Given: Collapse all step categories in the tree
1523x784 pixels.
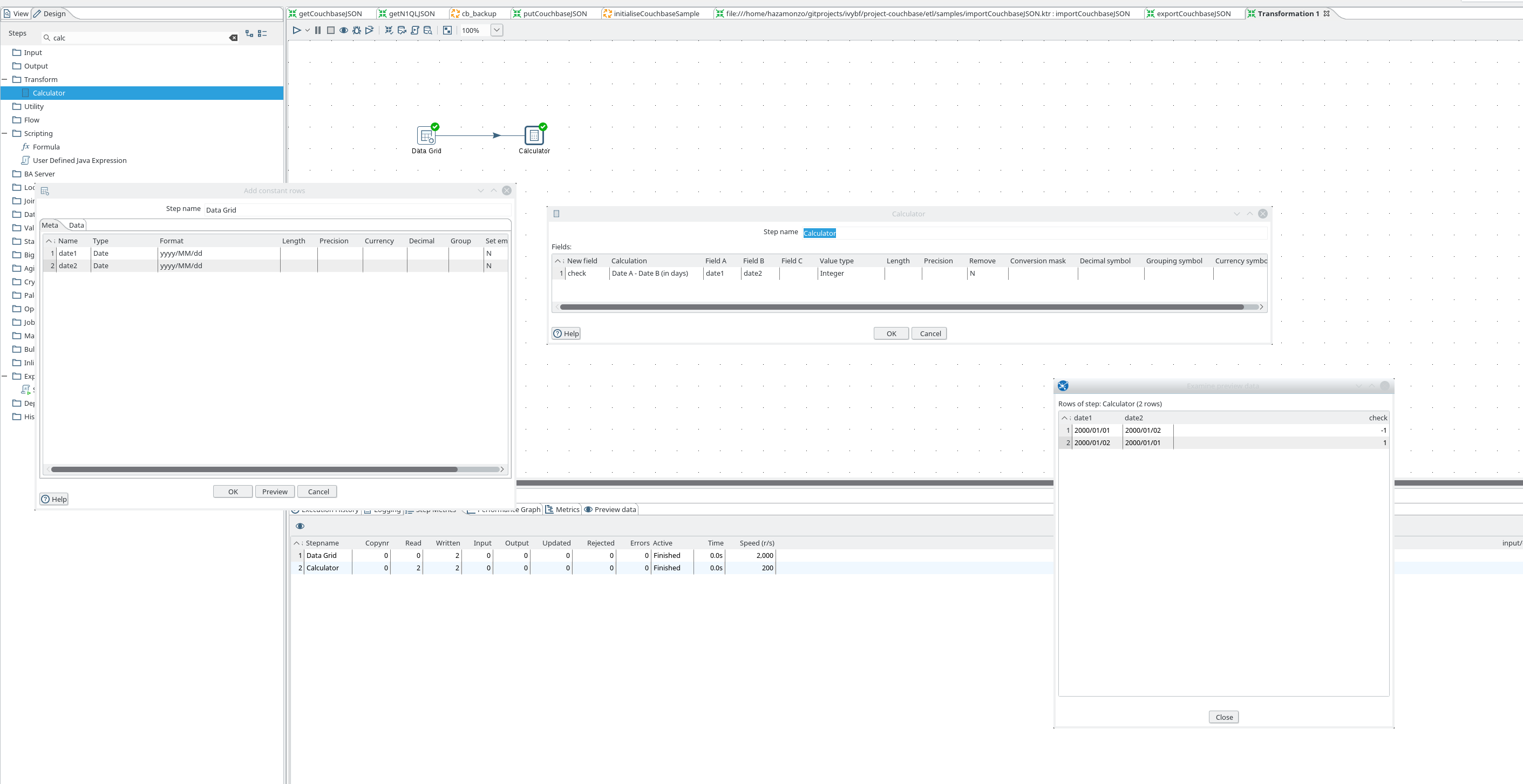Looking at the screenshot, I should click(262, 33).
